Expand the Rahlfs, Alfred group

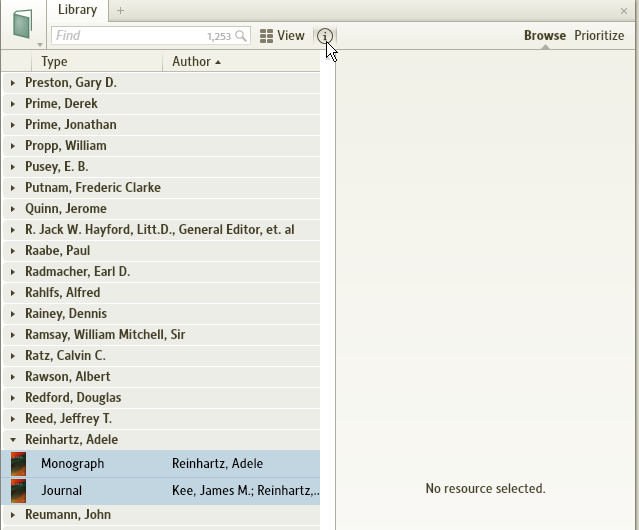(13, 293)
